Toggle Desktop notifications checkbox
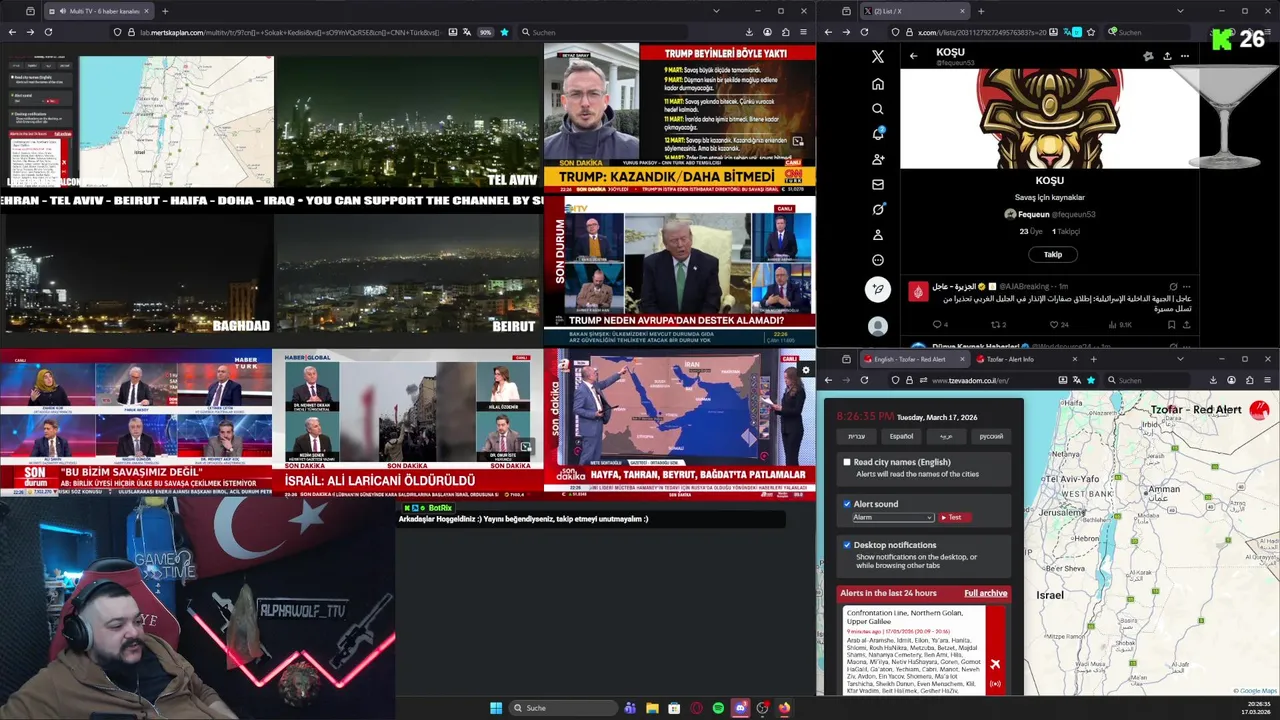 [x=847, y=545]
